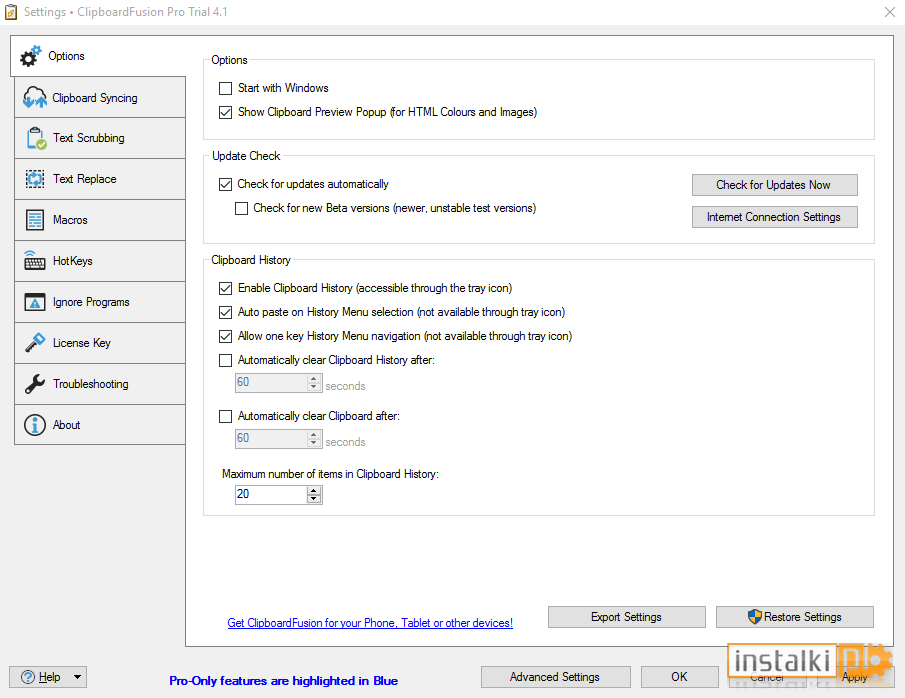
Task: Select the HotKeys tab
Action: point(100,261)
